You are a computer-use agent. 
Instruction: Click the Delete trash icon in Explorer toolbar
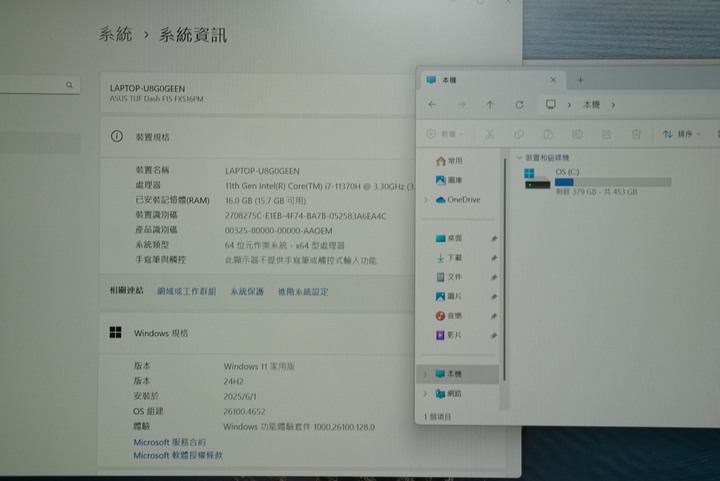click(636, 134)
